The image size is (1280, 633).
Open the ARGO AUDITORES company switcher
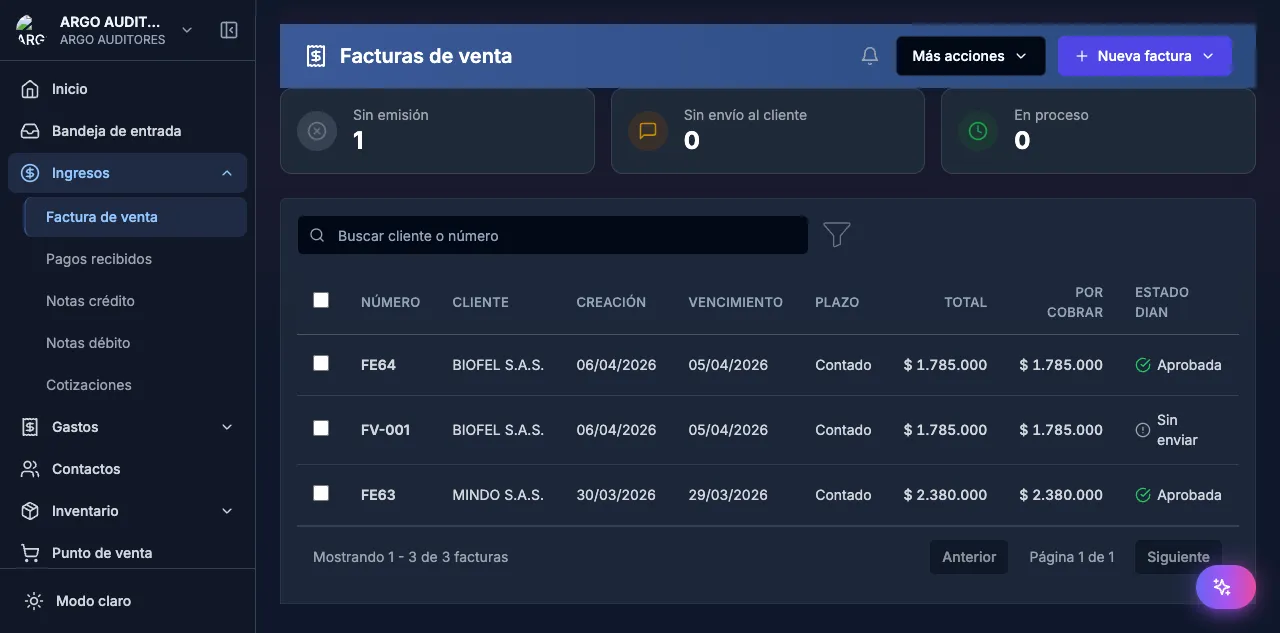tap(110, 30)
